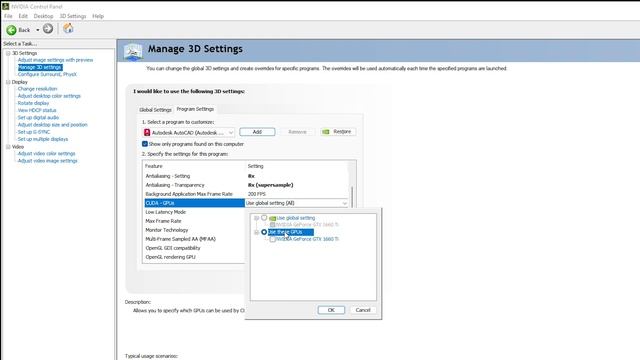Uncheck Show only programs found on this computer
Viewport: 640px width, 360px height.
coord(145,144)
